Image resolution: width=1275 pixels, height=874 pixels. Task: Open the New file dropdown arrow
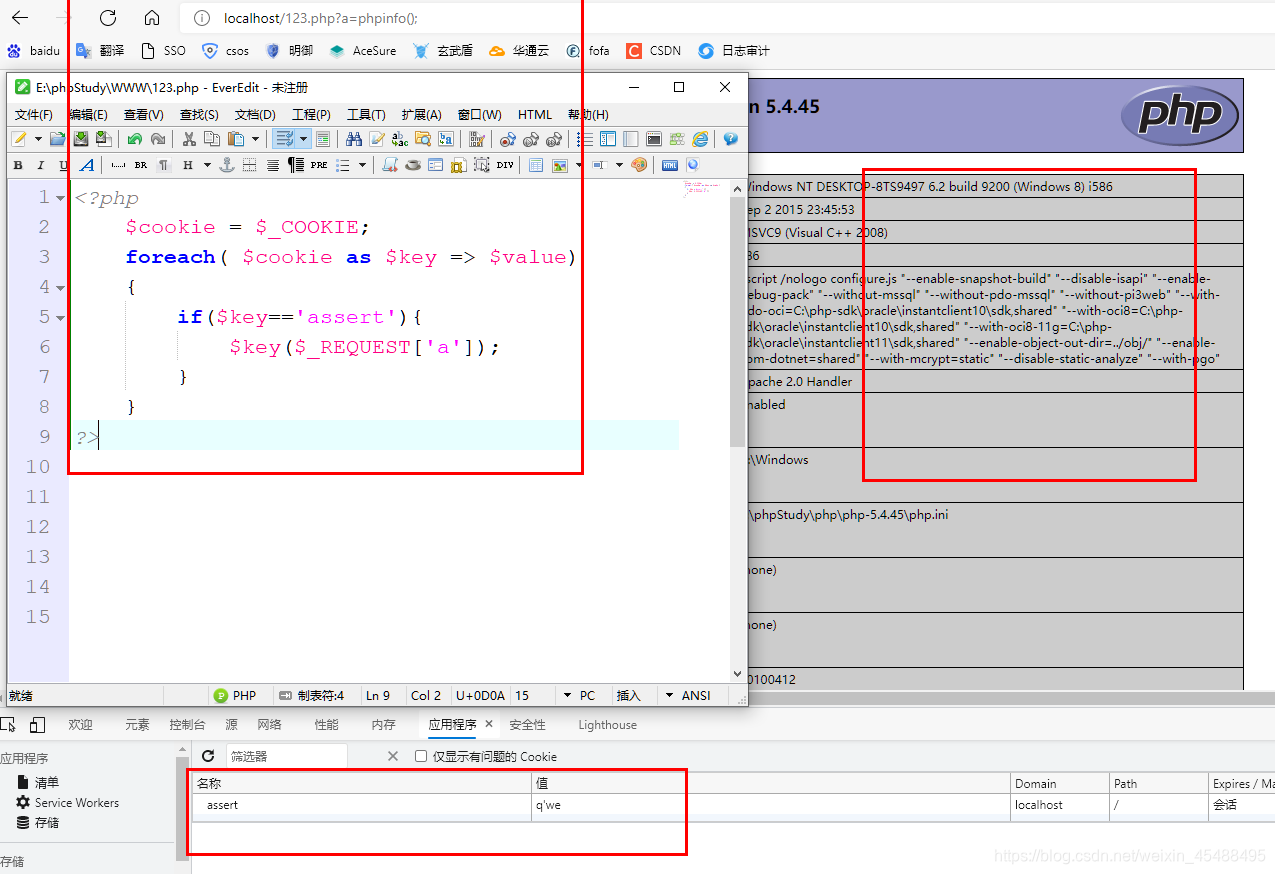pyautogui.click(x=38, y=139)
